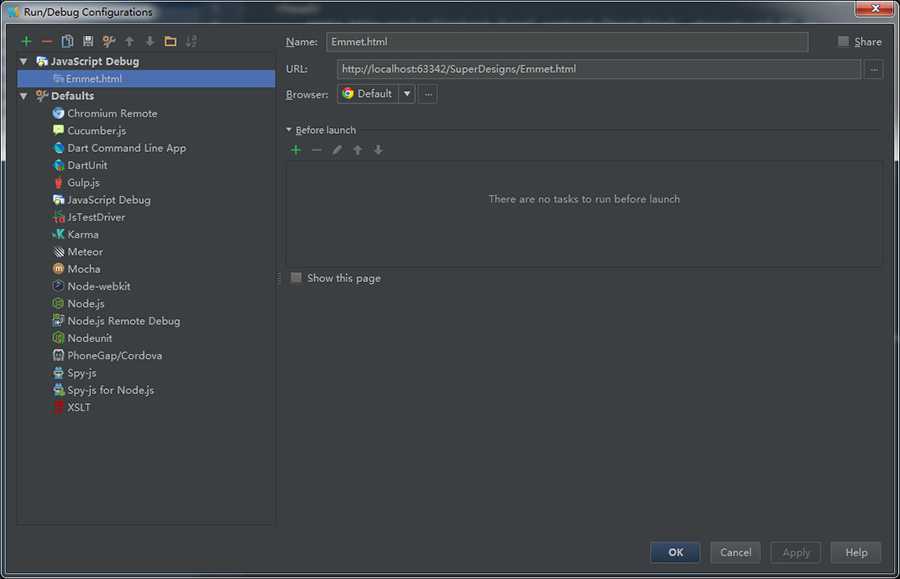
Task: Select the PhoneGap/Cordova default
Action: [107, 355]
